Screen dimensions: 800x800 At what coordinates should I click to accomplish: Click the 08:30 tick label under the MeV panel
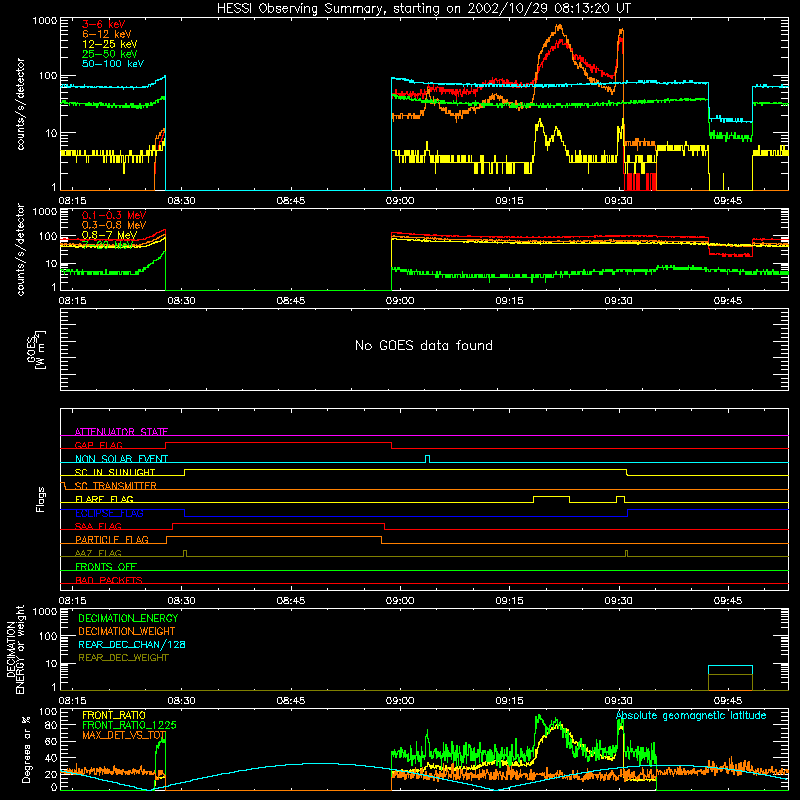[x=181, y=301]
